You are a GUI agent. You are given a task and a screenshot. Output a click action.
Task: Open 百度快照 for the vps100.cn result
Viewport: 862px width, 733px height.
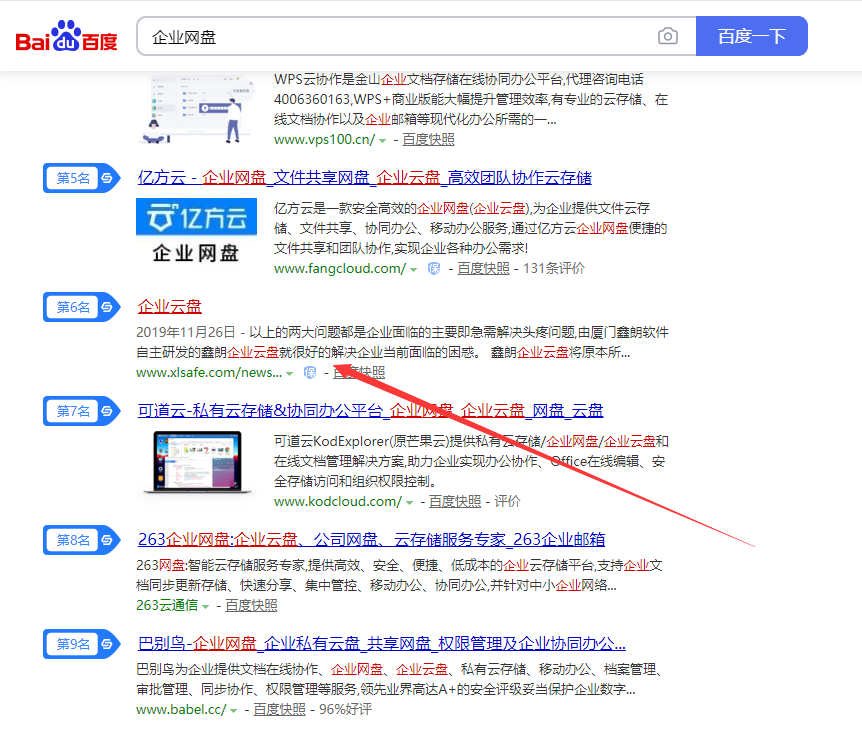pos(428,140)
